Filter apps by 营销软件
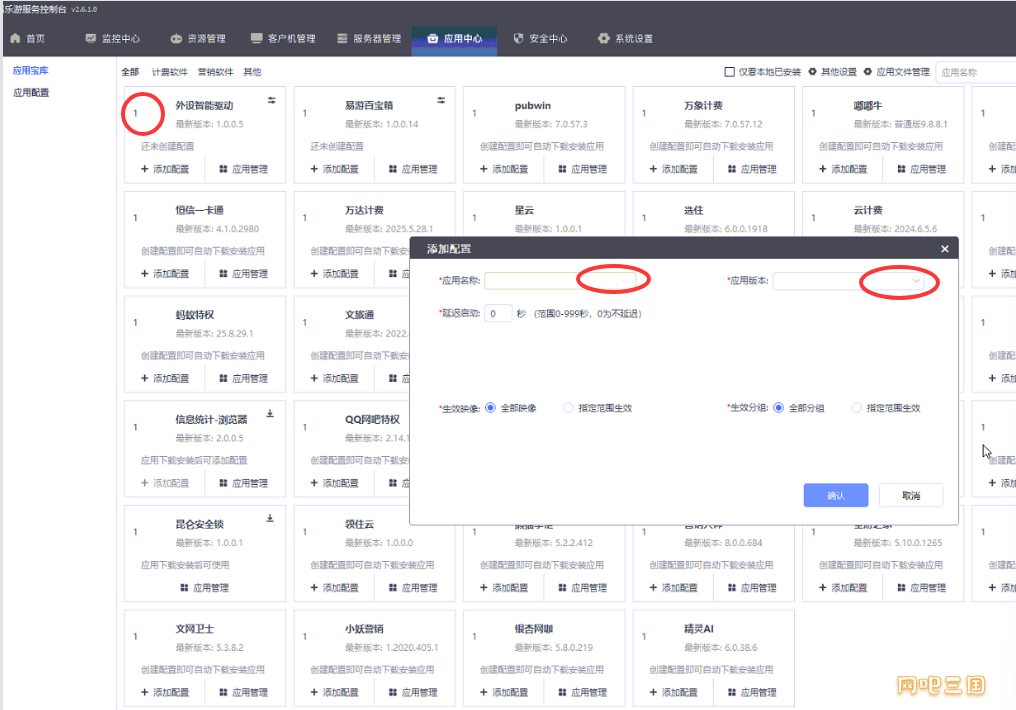 pyautogui.click(x=215, y=72)
